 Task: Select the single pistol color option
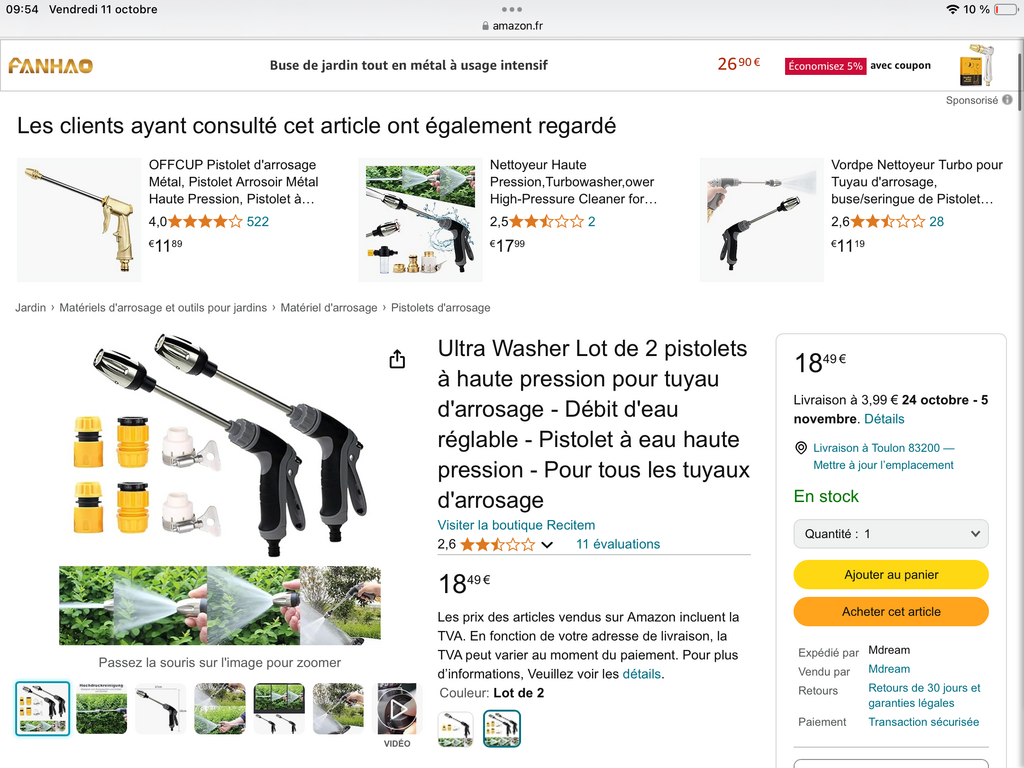pyautogui.click(x=455, y=729)
